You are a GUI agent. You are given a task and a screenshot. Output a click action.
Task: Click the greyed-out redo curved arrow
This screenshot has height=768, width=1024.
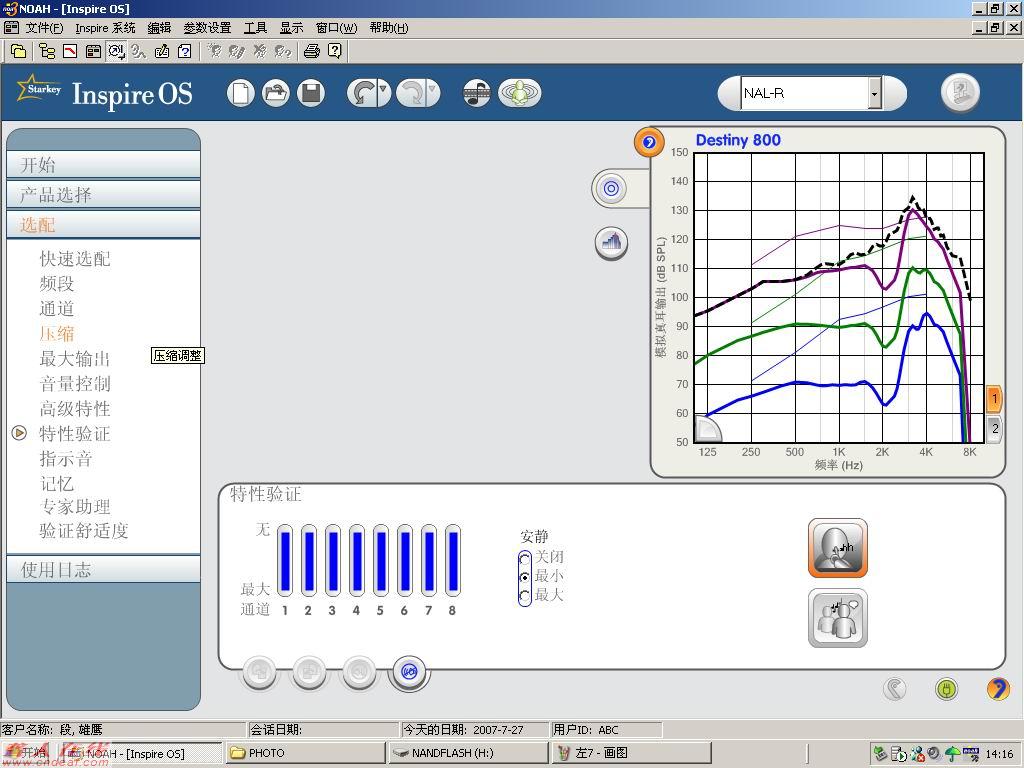coord(411,93)
